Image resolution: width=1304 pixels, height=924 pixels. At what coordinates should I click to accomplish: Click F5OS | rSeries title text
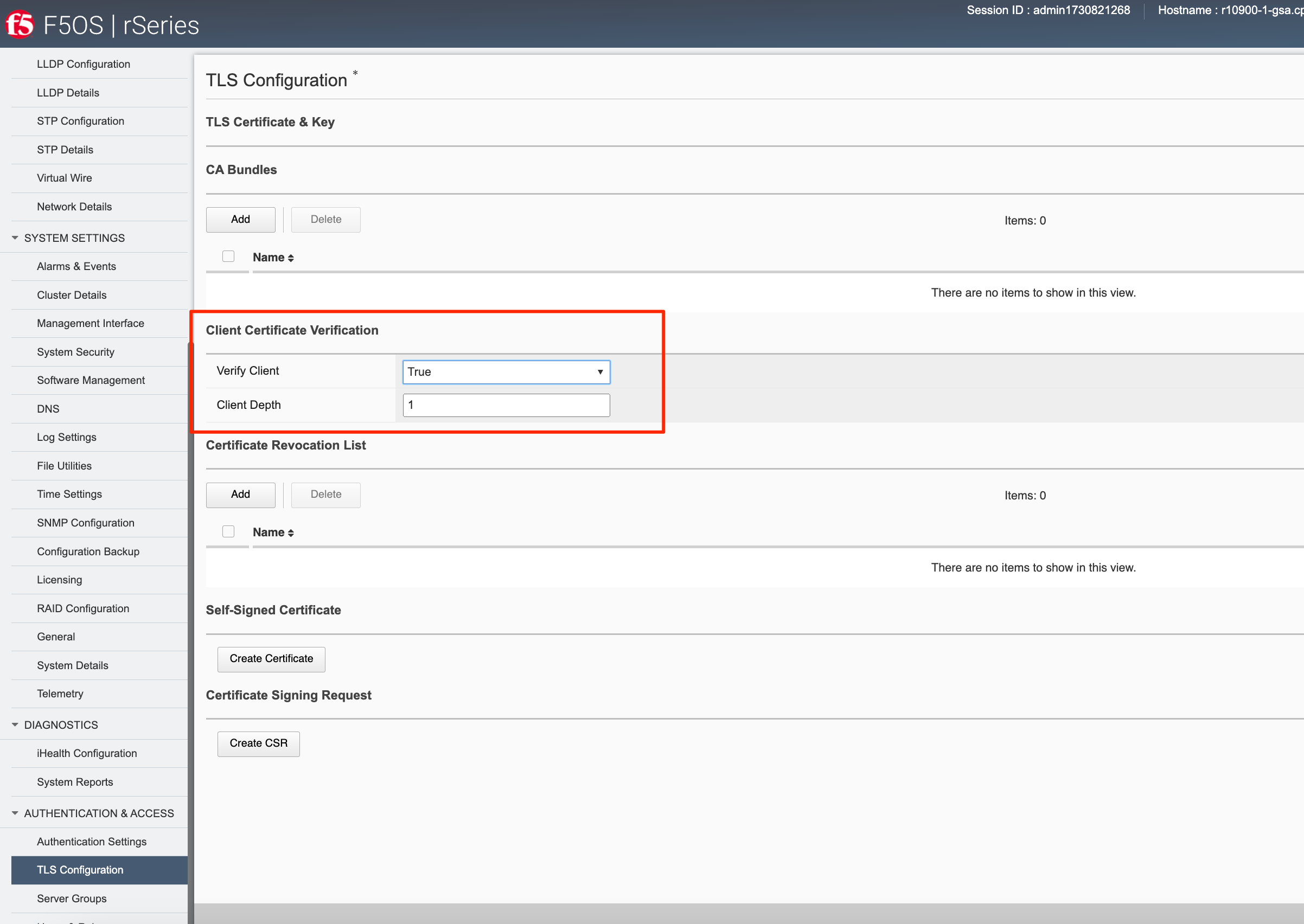point(122,25)
